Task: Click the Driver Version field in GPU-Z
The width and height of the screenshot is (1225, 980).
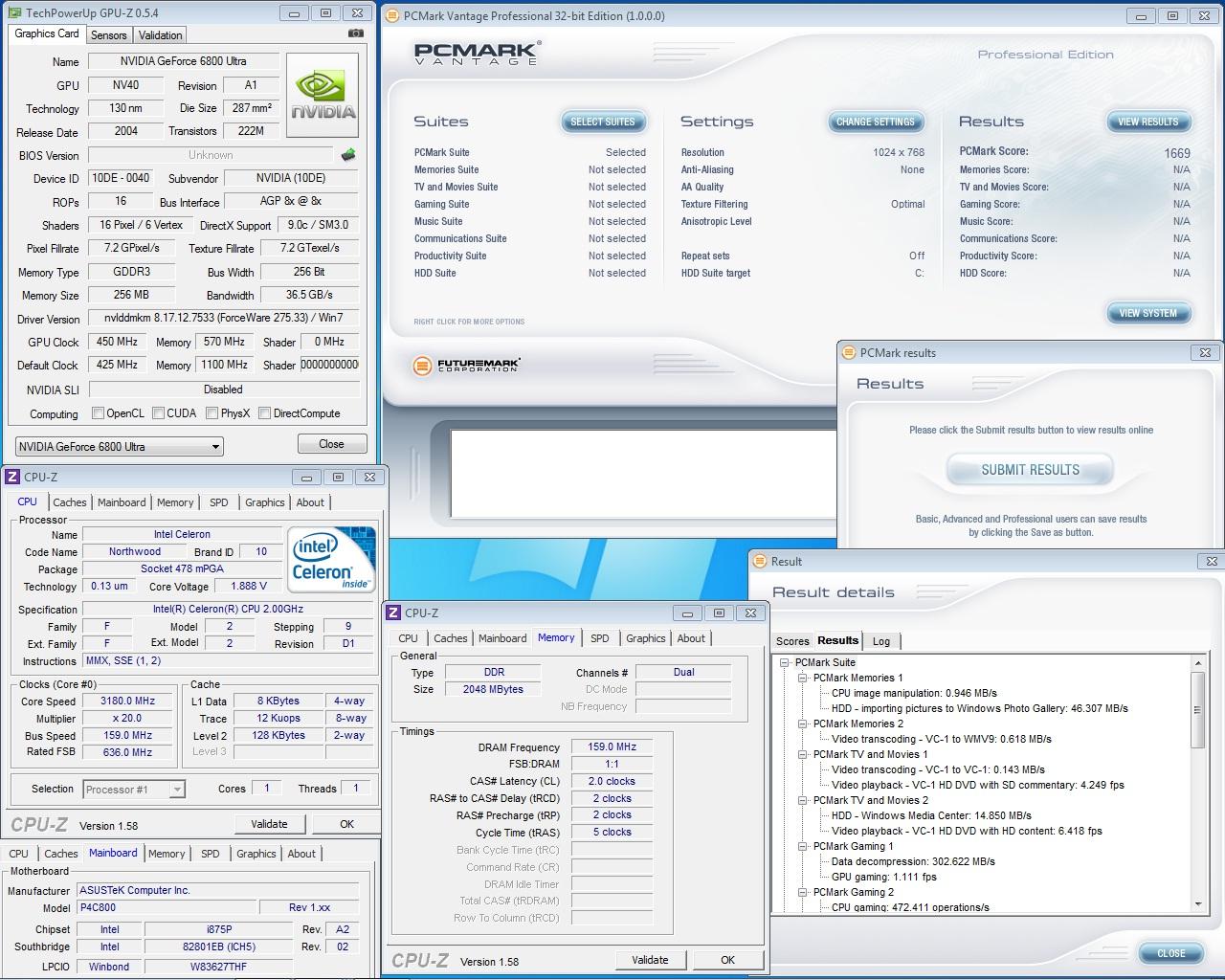Action: point(223,318)
